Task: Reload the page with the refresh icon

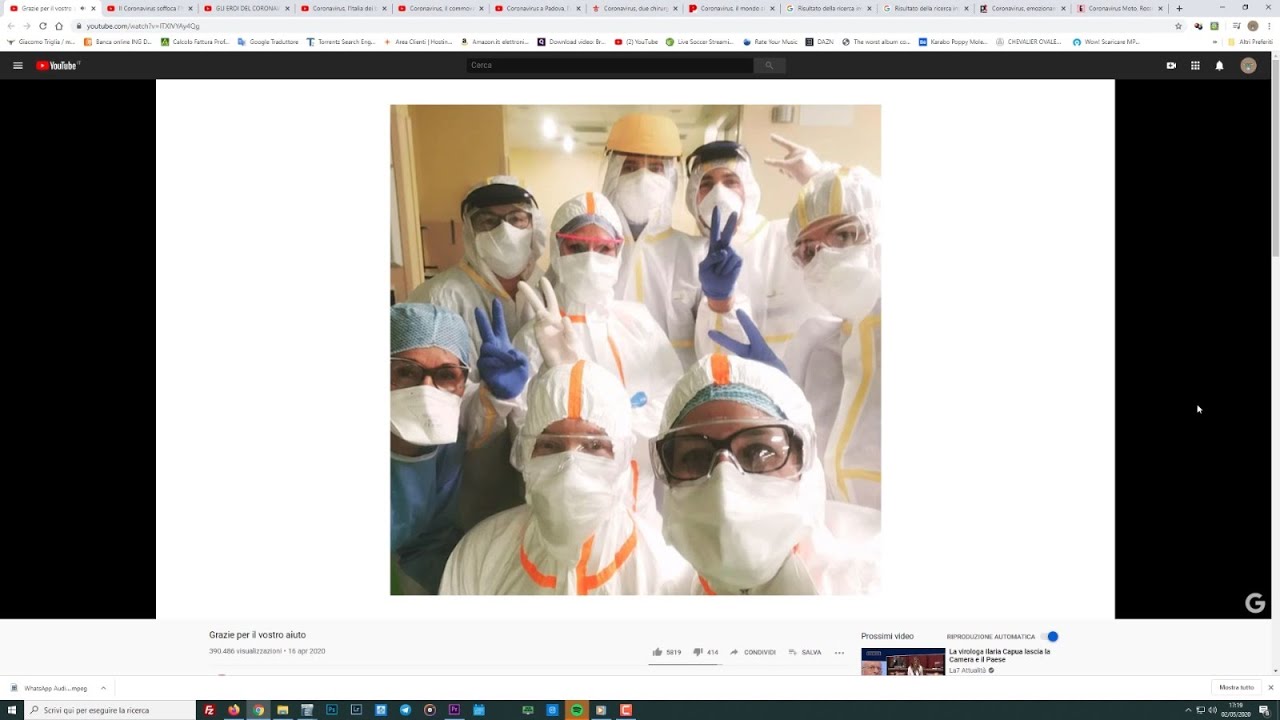Action: (x=43, y=26)
